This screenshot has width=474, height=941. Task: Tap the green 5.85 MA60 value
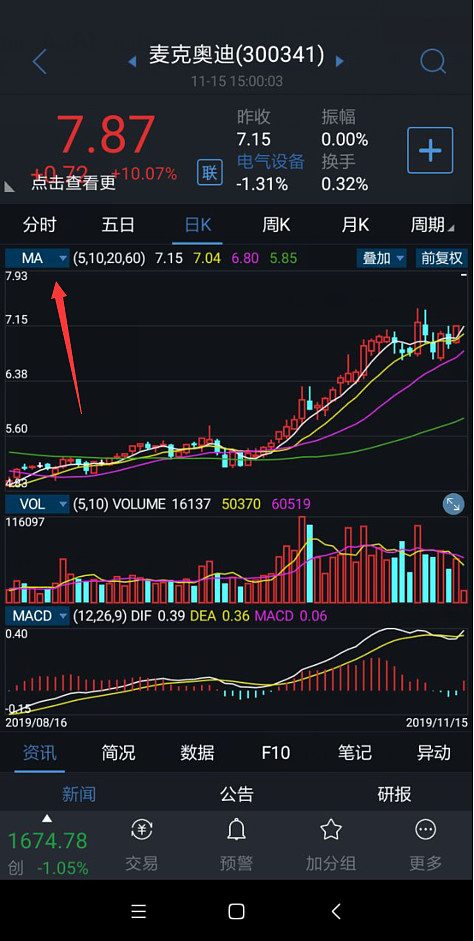coord(283,259)
